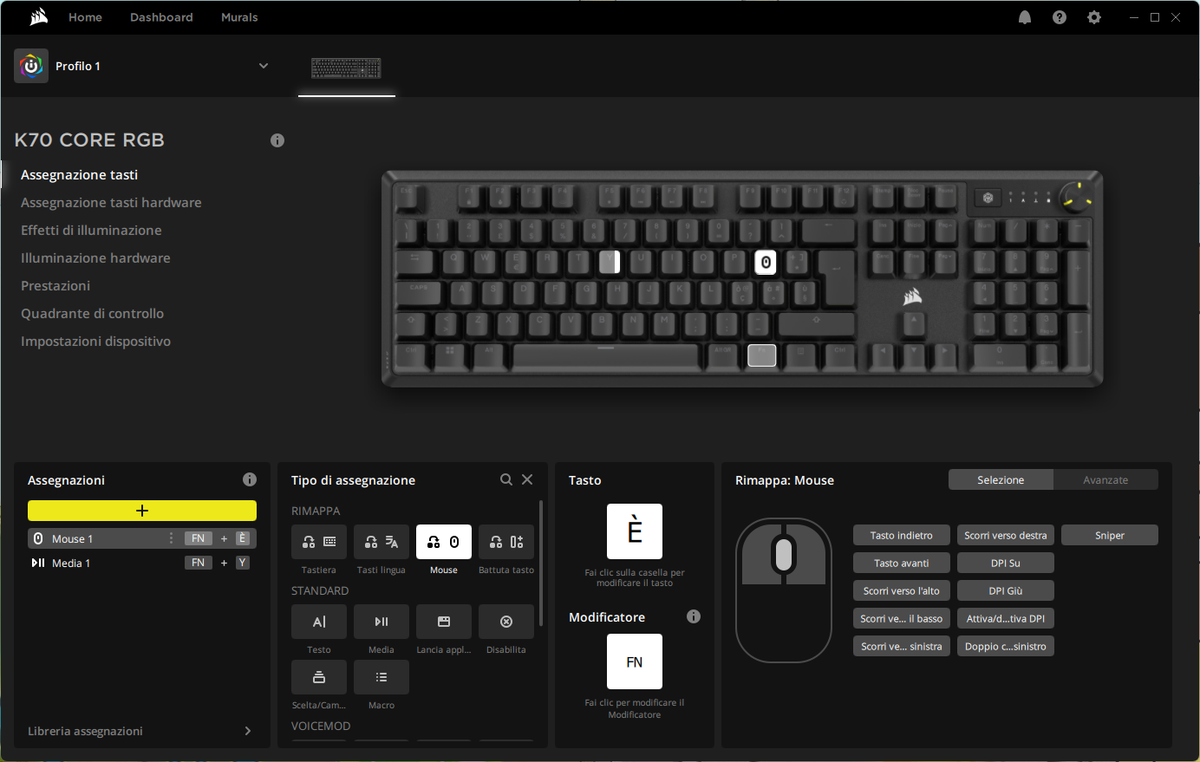Open the settings gear icon
Image resolution: width=1200 pixels, height=762 pixels.
(x=1094, y=17)
